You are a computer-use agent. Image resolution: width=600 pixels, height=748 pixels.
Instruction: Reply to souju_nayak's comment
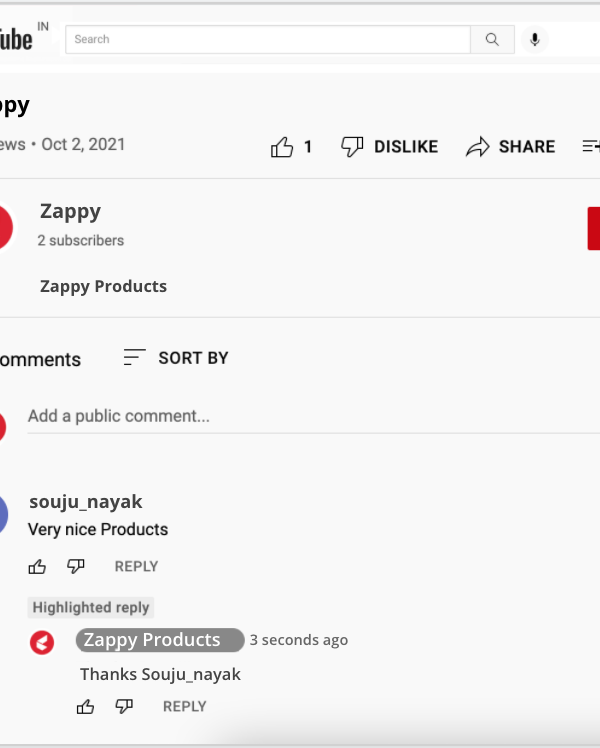pos(136,566)
